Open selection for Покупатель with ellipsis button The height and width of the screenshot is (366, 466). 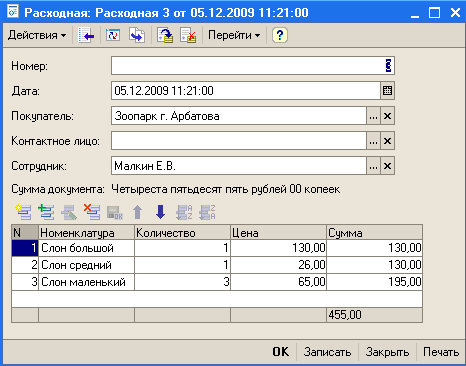(373, 116)
